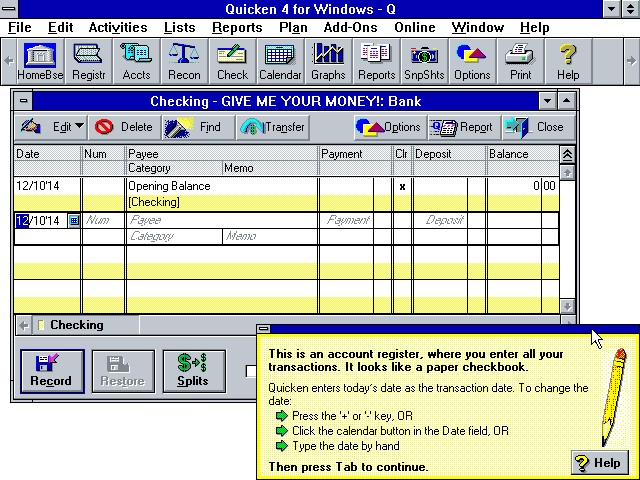640x480 pixels.
Task: Click the Print printer icon
Action: [x=520, y=62]
